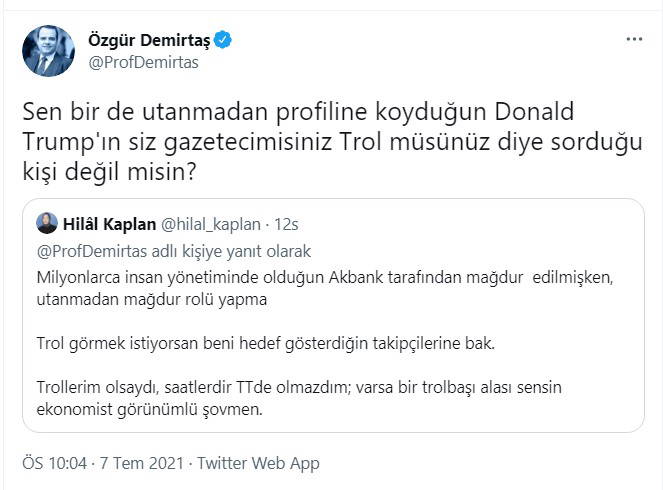This screenshot has height=490, width=663.
Task: Click the ÖS 10:04 time stamp
Action: point(55,464)
